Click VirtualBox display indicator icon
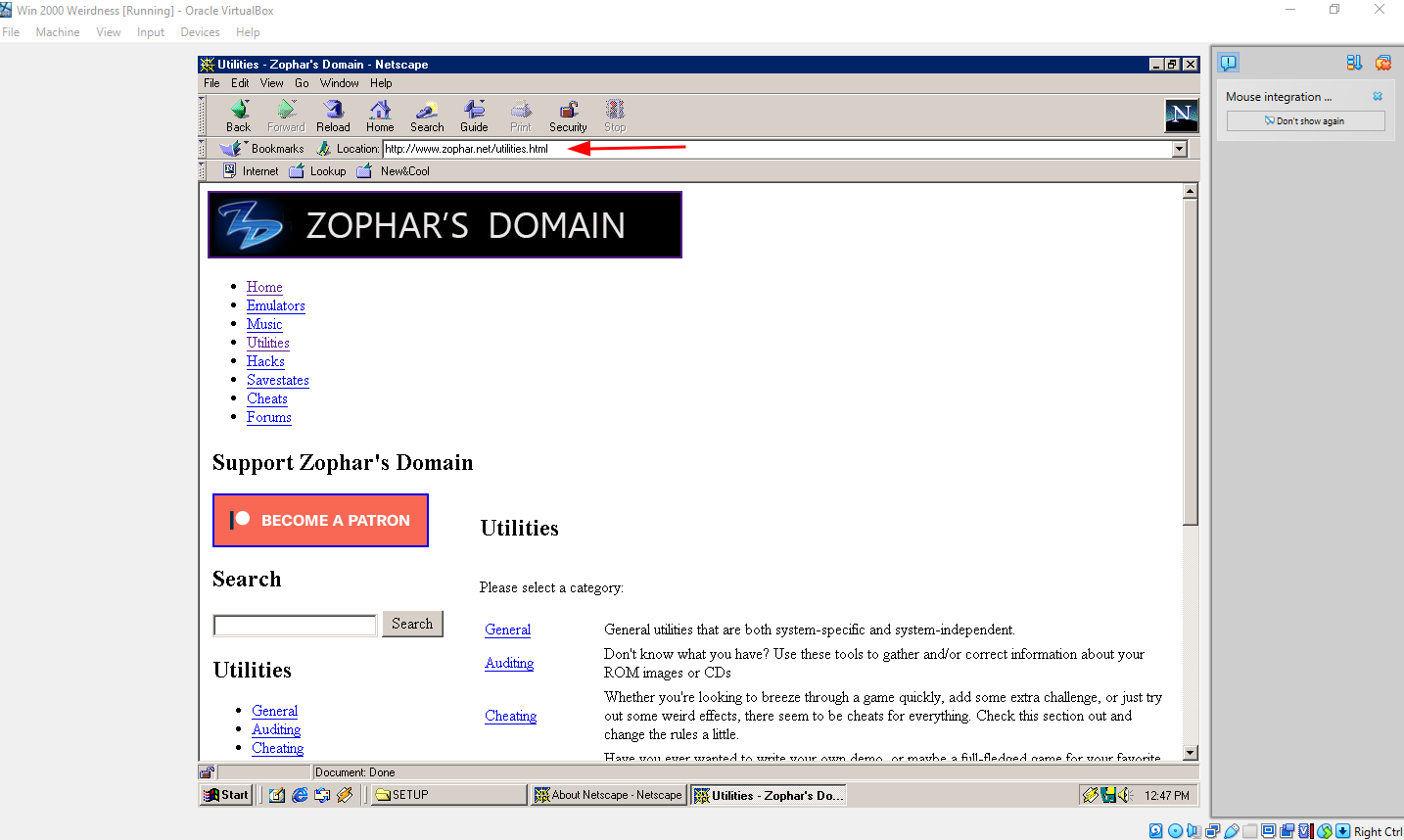This screenshot has width=1404, height=840. click(x=1269, y=831)
